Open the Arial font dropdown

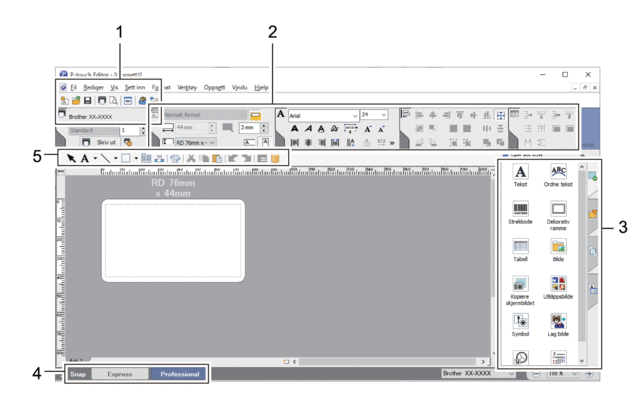(x=323, y=115)
